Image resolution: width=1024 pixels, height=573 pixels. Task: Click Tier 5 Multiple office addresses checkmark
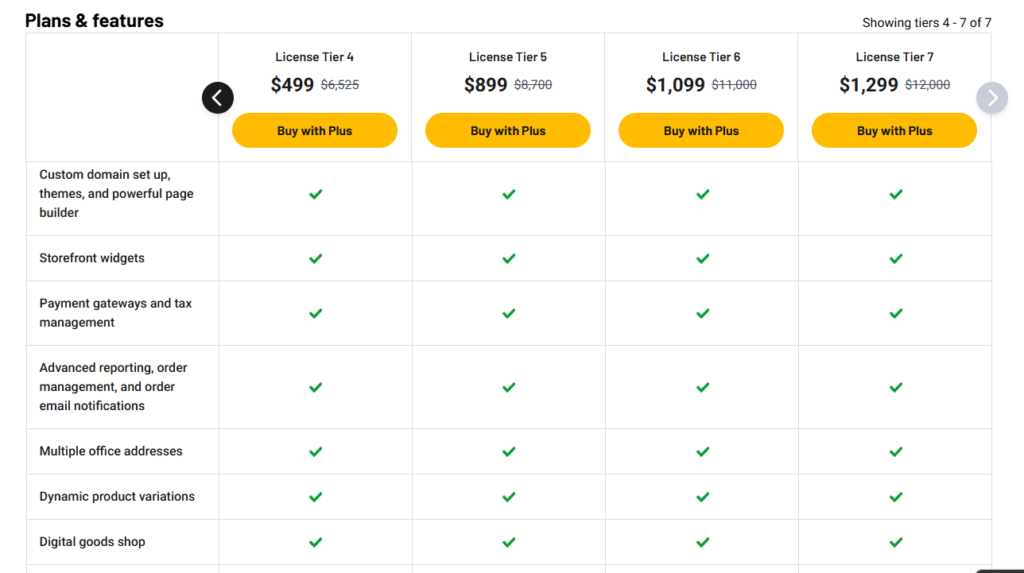point(509,451)
